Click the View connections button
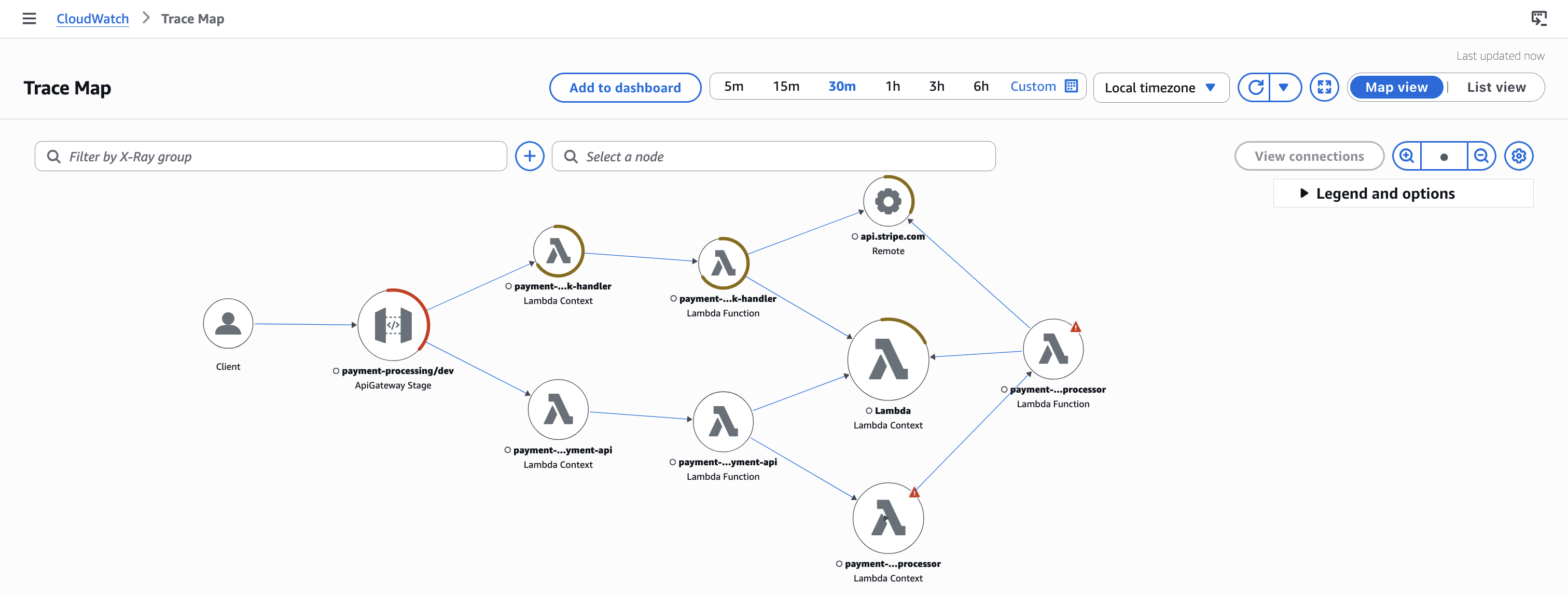Screen dimensions: 1568x596 coord(1309,157)
